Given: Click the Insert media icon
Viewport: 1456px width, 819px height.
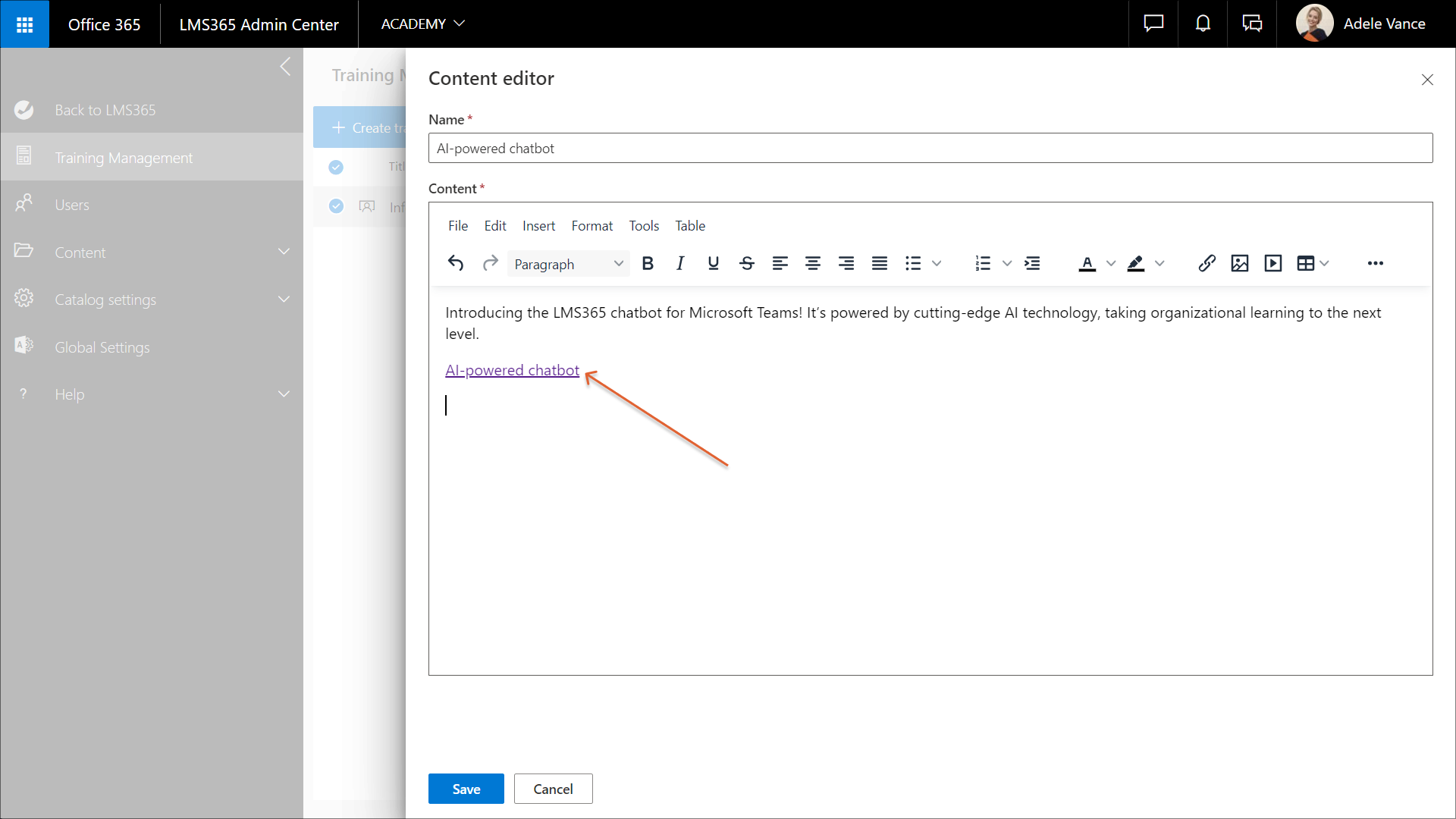Looking at the screenshot, I should (1273, 263).
